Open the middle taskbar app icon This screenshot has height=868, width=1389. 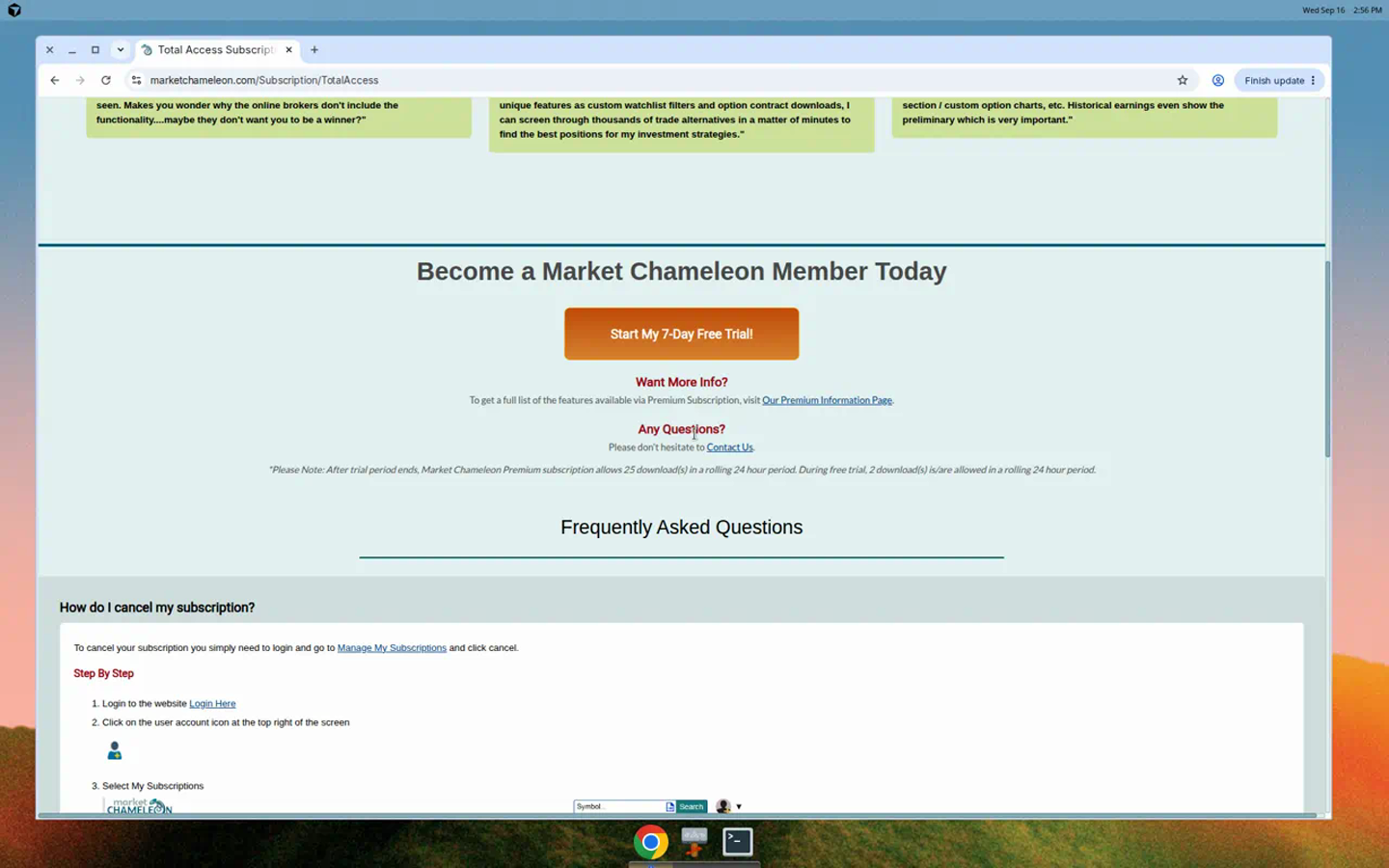pos(694,842)
